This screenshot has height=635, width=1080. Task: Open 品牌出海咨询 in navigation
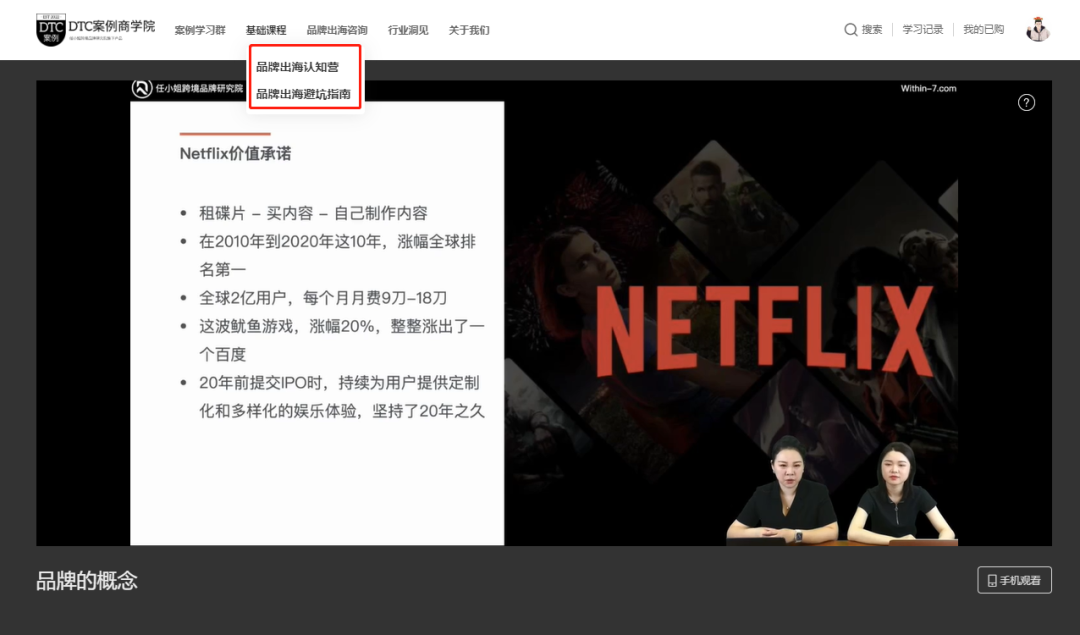pos(337,30)
